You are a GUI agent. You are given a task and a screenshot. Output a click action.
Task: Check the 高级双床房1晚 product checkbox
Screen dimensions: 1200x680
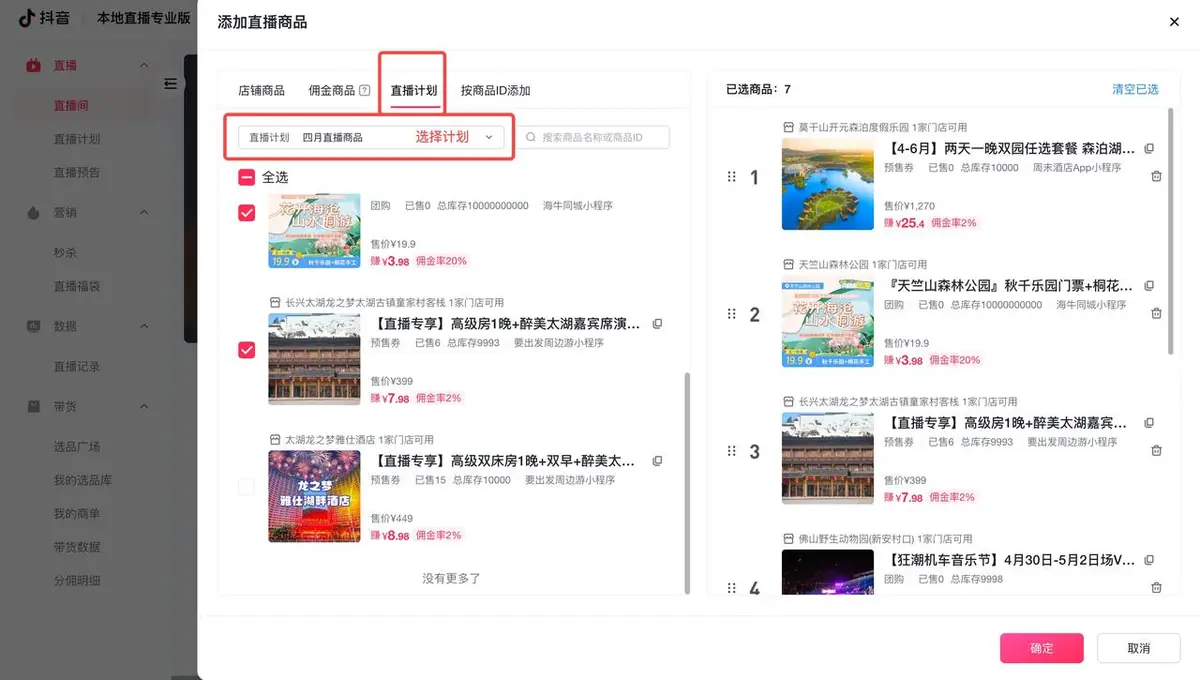pyautogui.click(x=246, y=487)
